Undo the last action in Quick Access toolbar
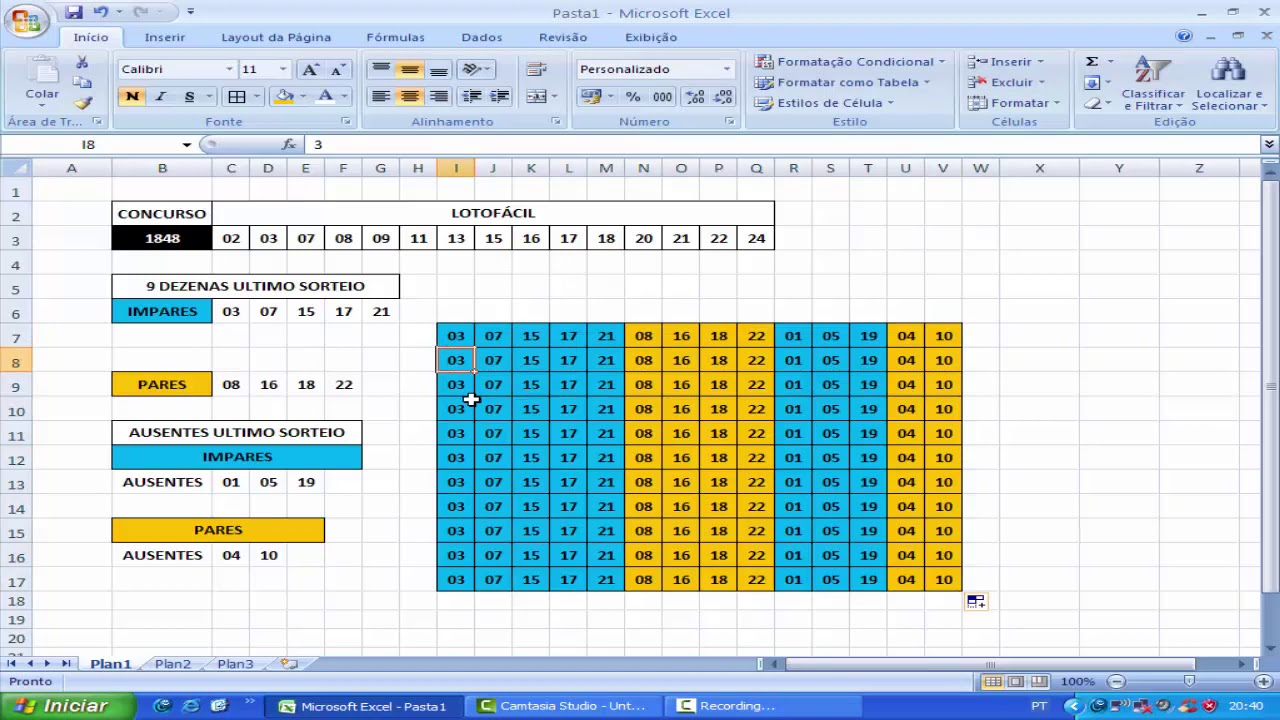The height and width of the screenshot is (720, 1280). coord(101,12)
